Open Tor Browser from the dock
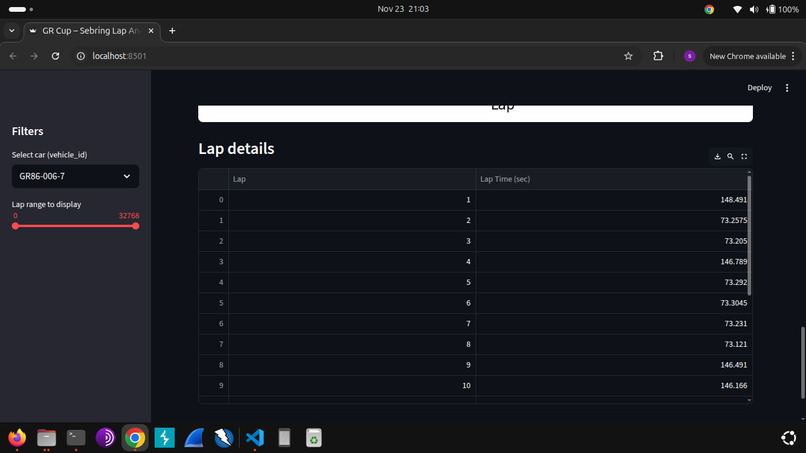The image size is (806, 453). [105, 438]
